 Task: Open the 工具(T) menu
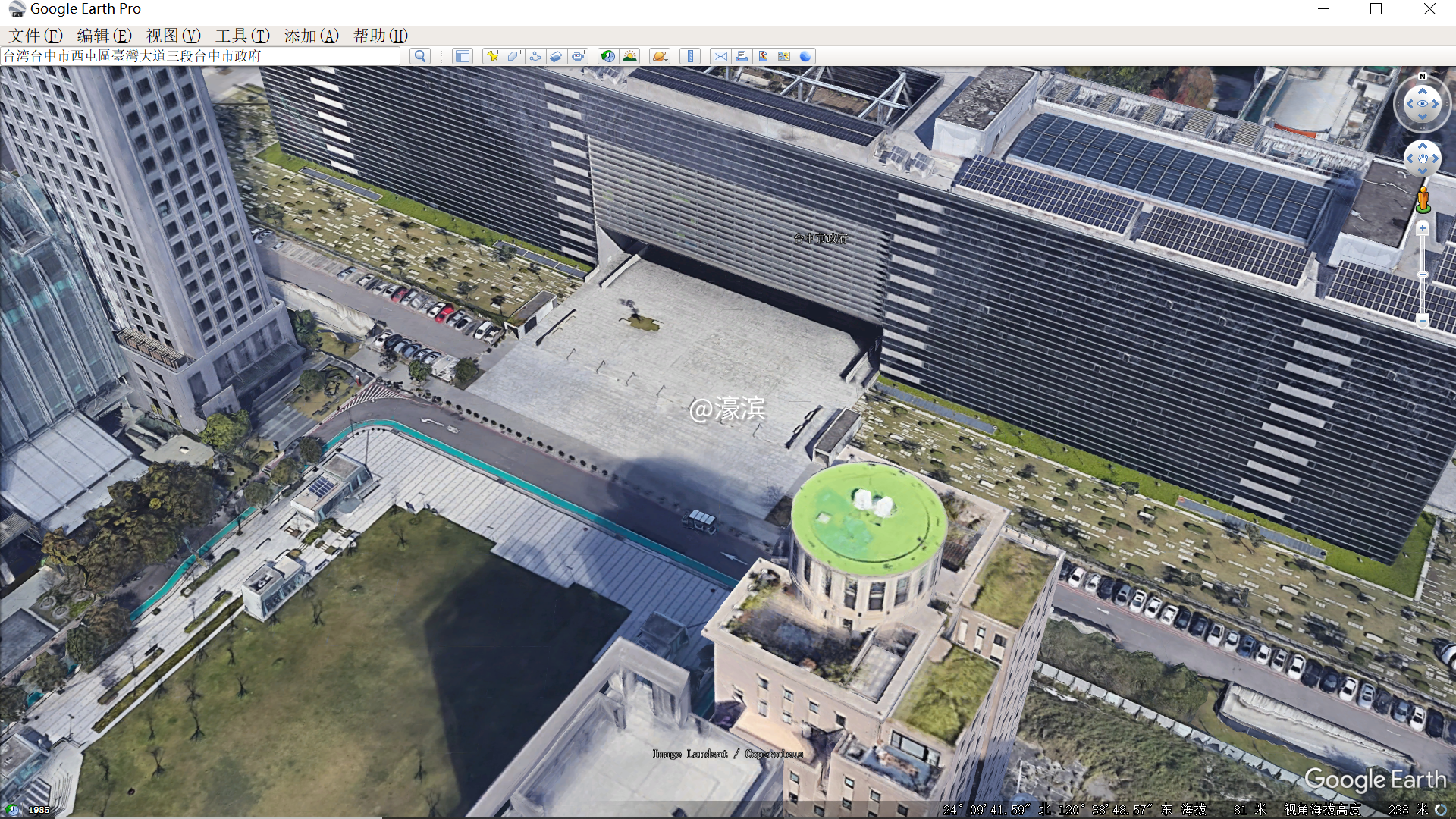[x=242, y=36]
